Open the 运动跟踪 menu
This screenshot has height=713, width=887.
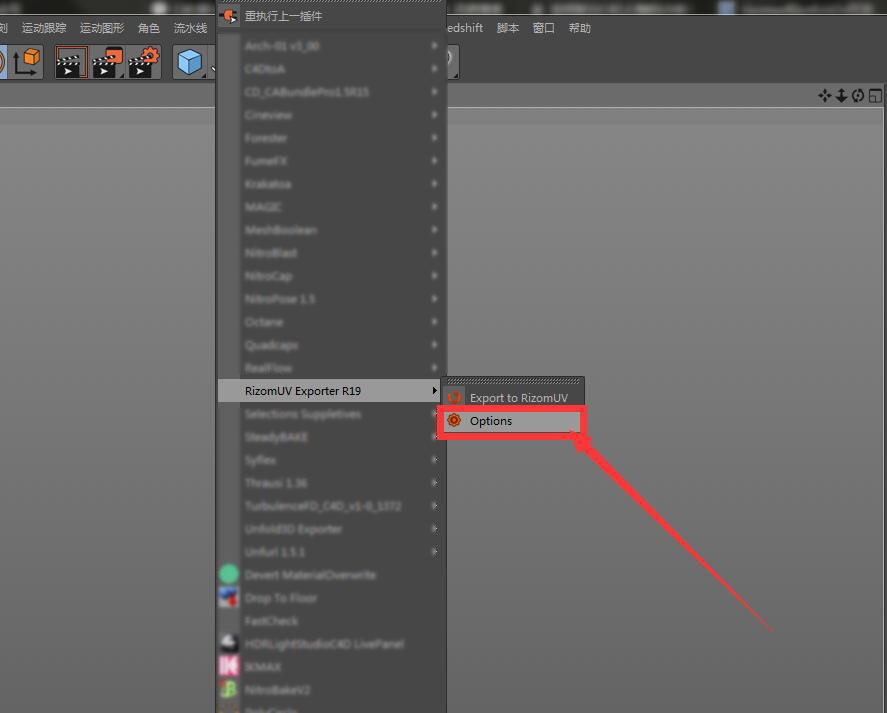point(44,28)
